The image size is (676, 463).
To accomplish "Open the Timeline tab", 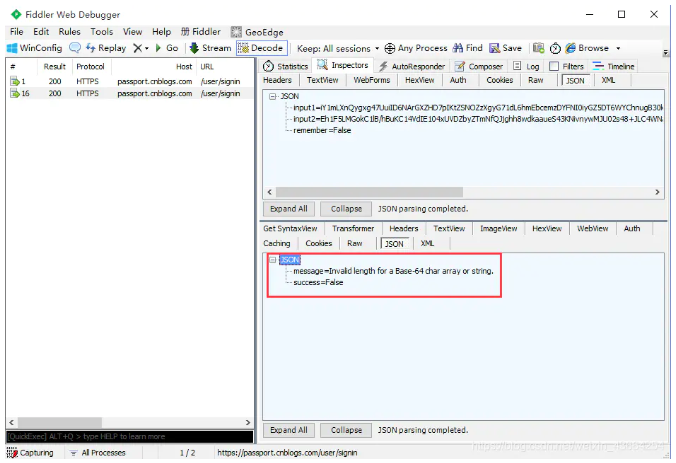I will click(613, 66).
